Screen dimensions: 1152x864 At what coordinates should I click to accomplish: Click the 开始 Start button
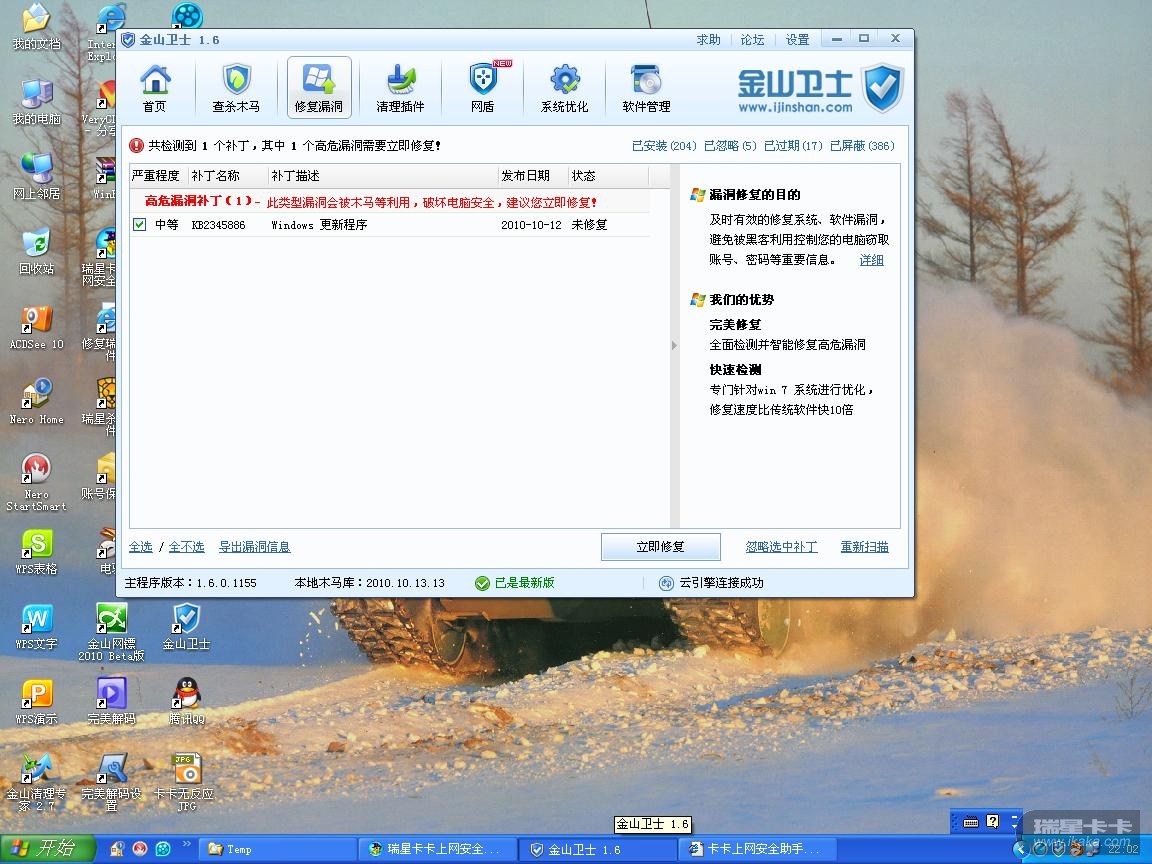tap(47, 849)
